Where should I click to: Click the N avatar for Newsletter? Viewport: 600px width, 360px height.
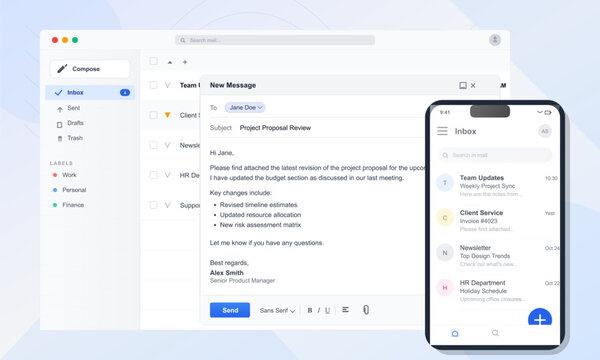click(445, 253)
